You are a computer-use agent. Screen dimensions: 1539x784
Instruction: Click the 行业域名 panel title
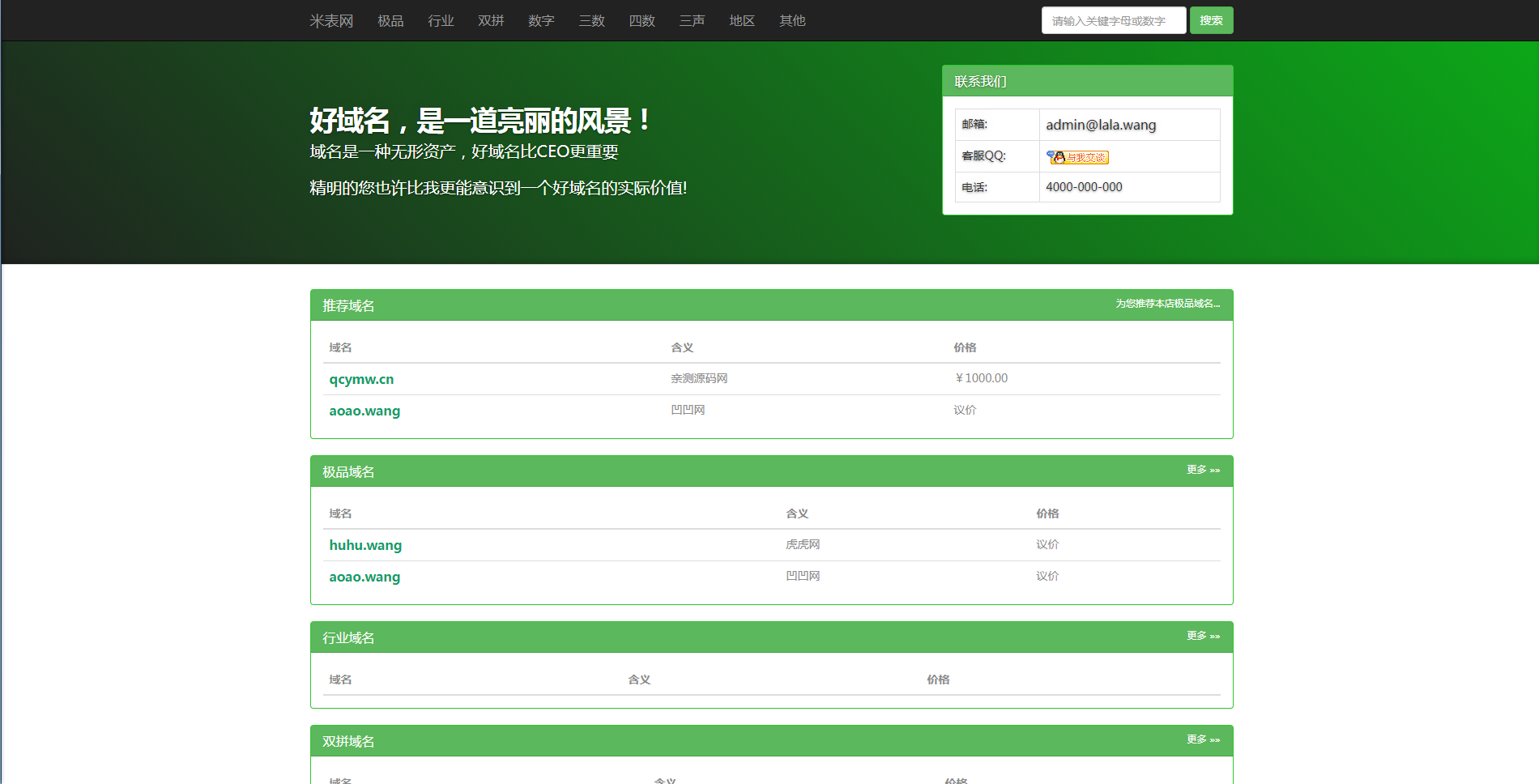pos(348,637)
